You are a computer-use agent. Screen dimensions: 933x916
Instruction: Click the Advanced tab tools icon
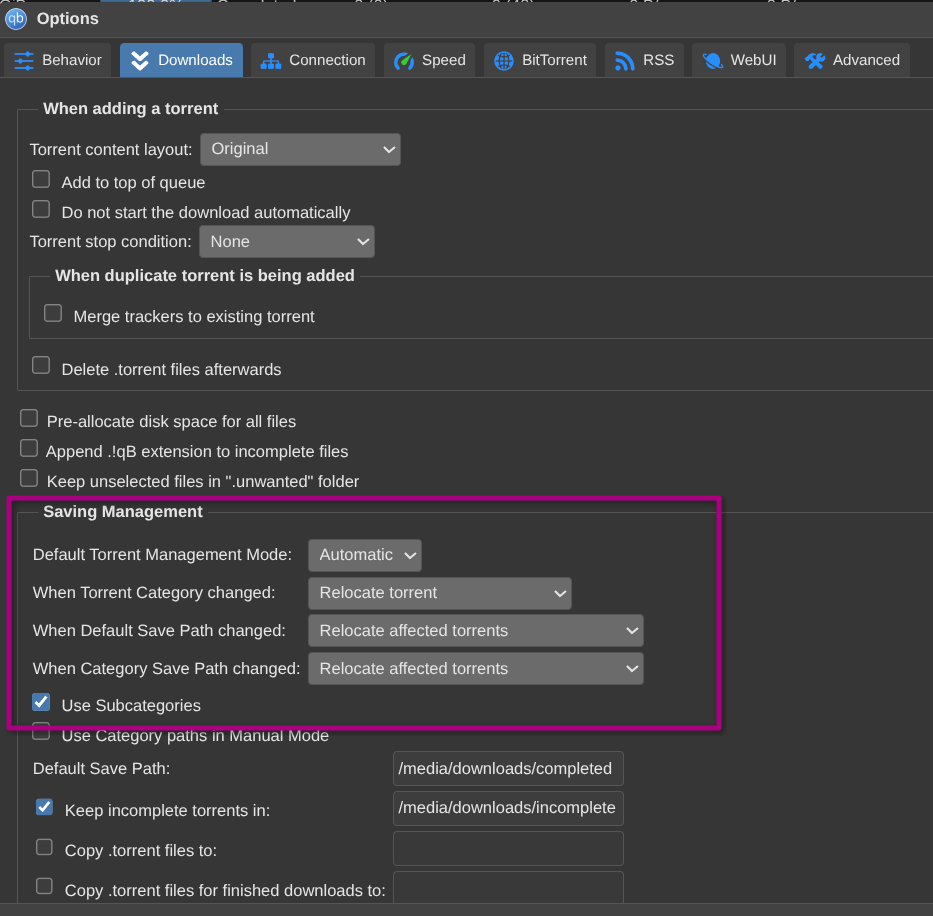[x=815, y=60]
